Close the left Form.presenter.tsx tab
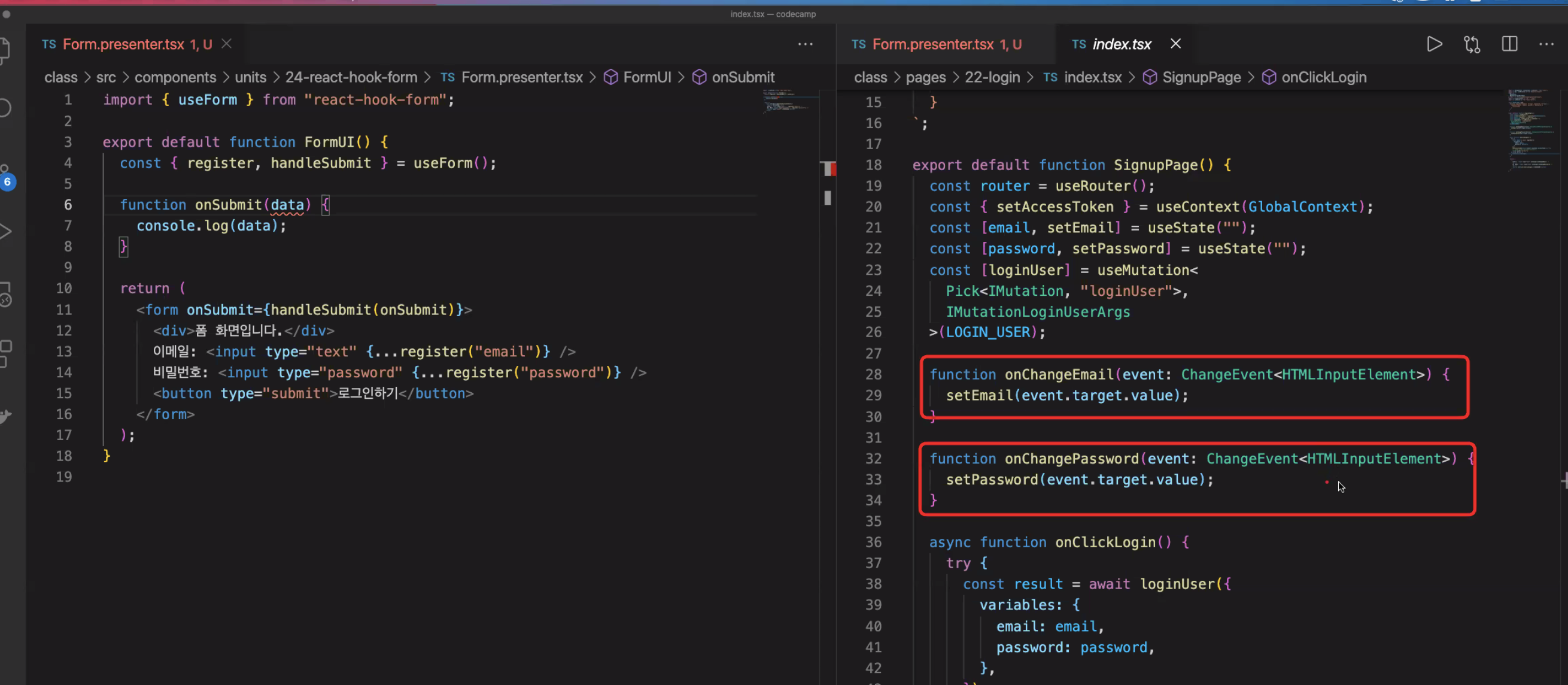1568x685 pixels. pos(226,44)
